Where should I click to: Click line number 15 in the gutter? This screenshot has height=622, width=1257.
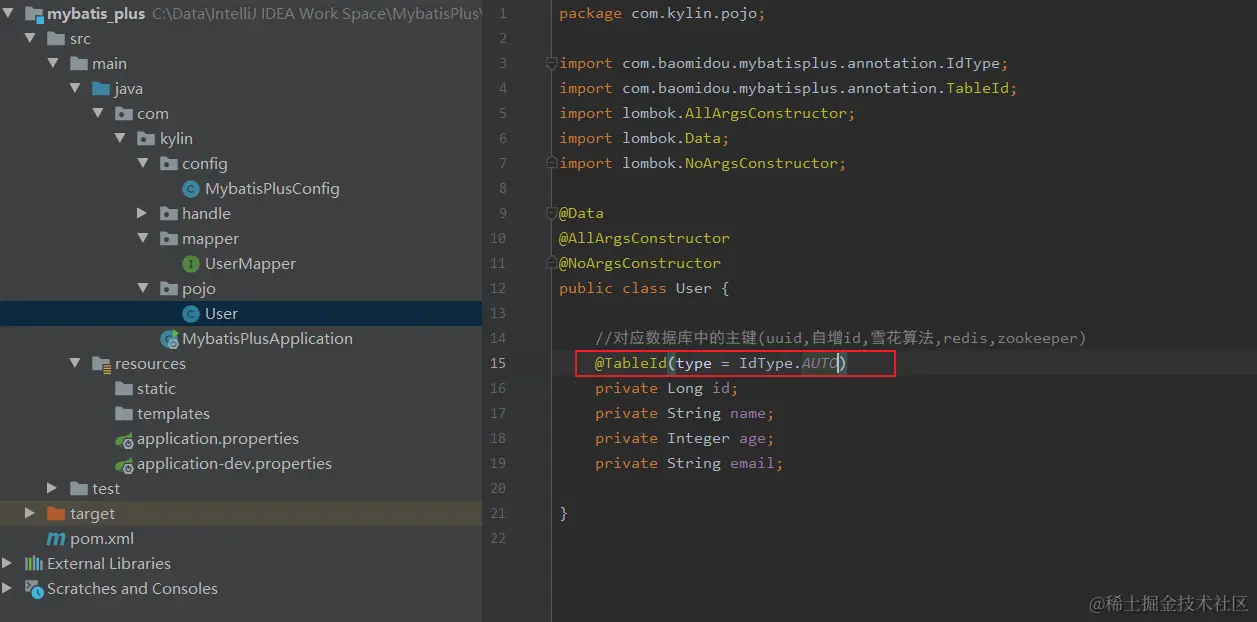click(498, 363)
